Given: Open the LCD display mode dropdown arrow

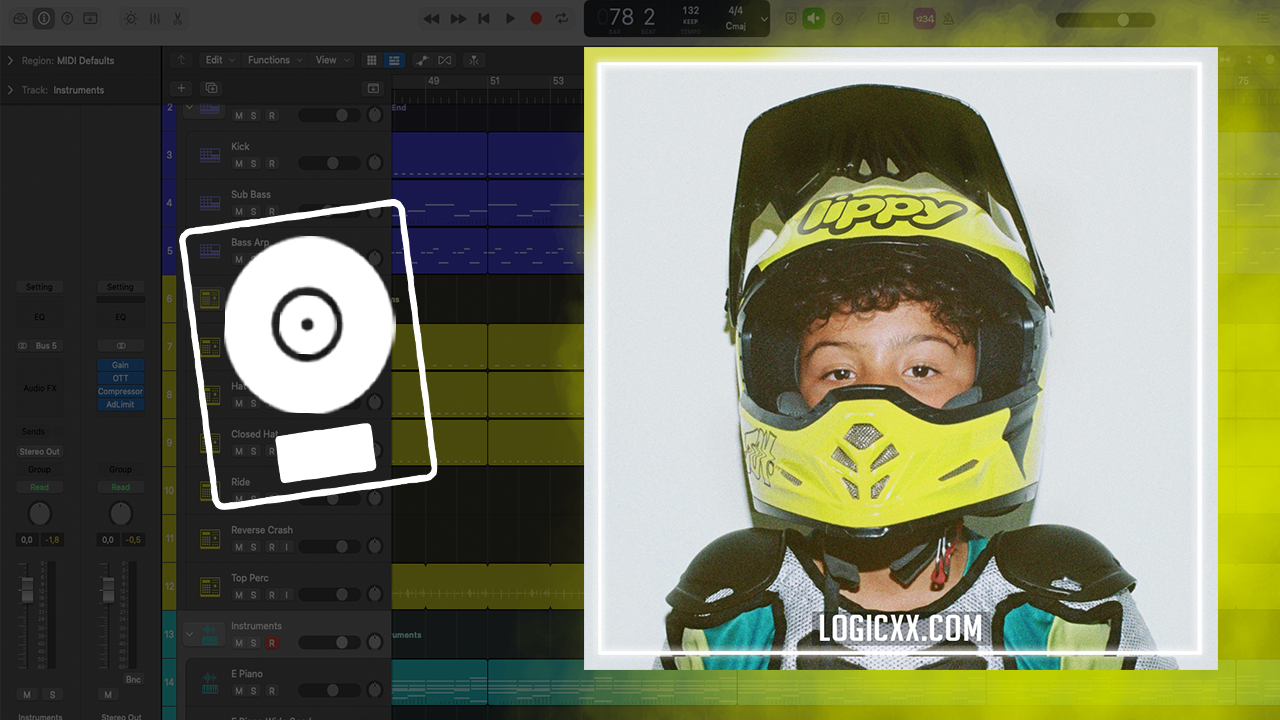Looking at the screenshot, I should [x=765, y=18].
